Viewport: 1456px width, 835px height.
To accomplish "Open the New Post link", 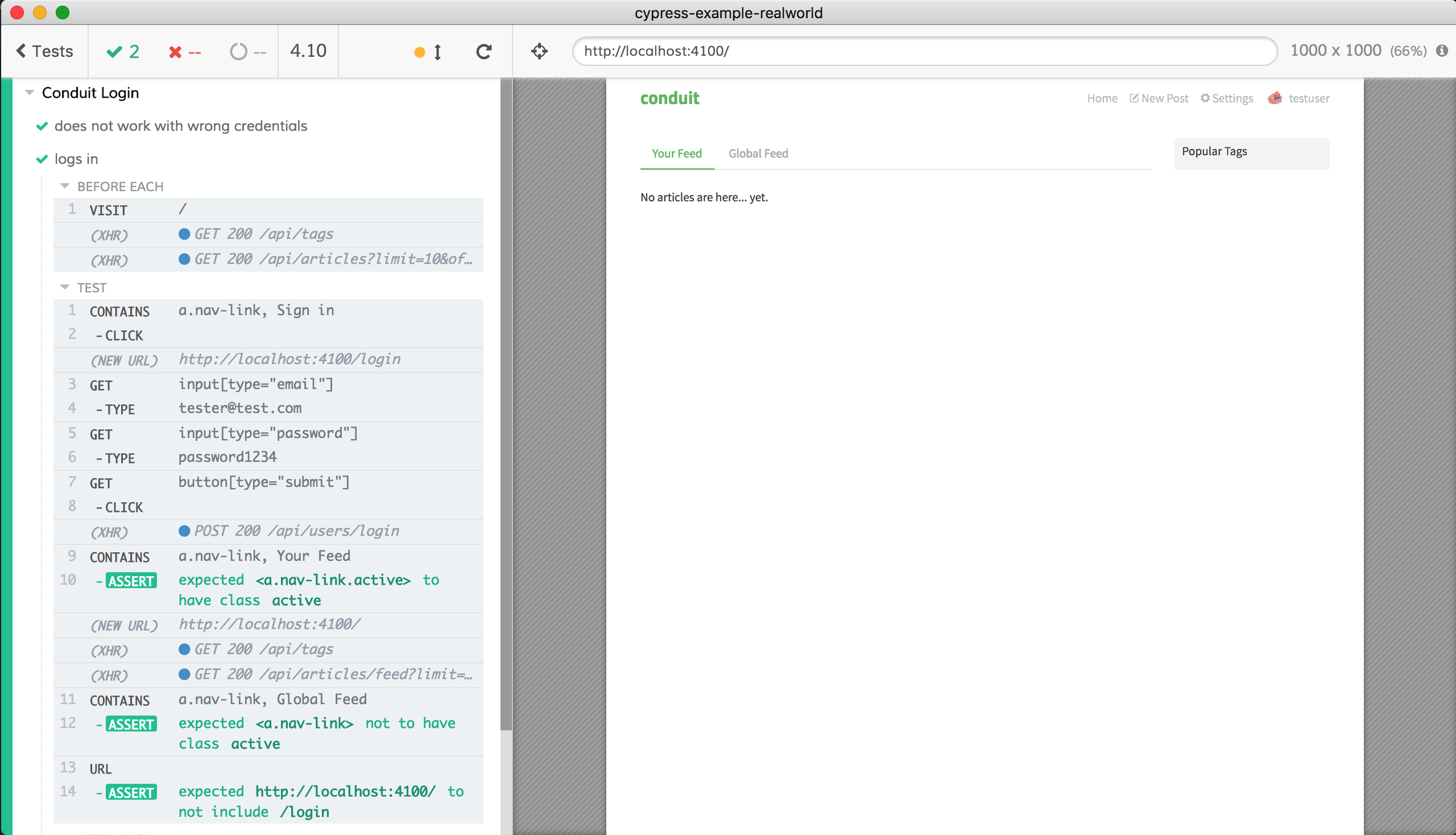I will coord(1159,98).
